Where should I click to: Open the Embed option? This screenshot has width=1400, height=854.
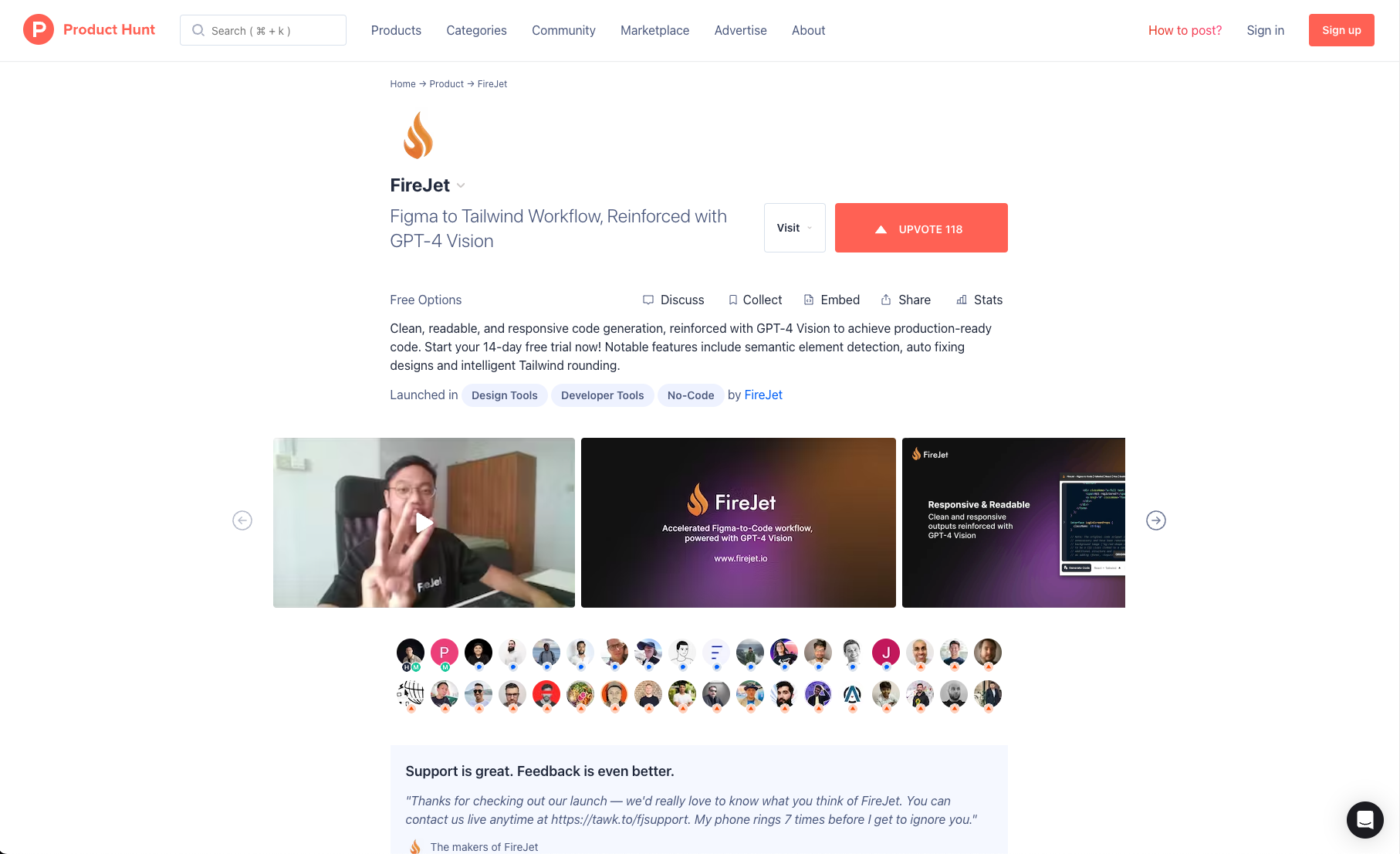(x=831, y=300)
